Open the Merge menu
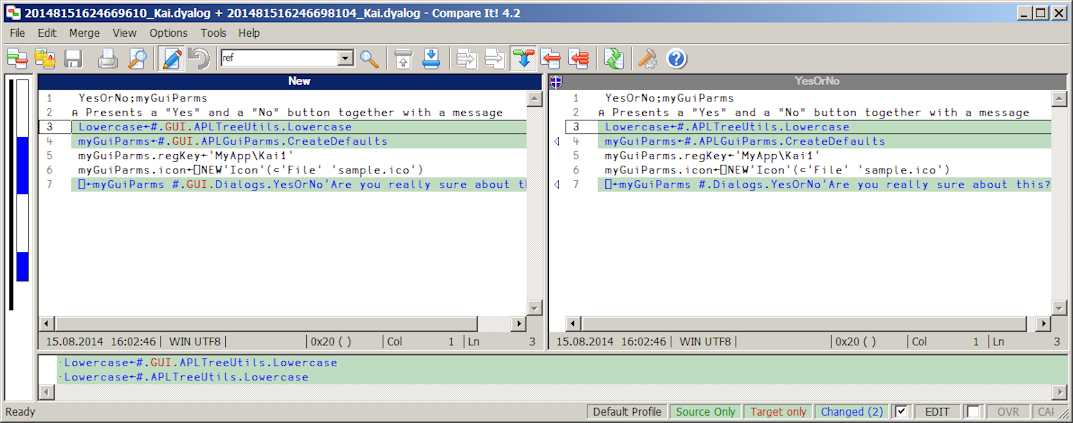The image size is (1073, 423). coord(84,33)
